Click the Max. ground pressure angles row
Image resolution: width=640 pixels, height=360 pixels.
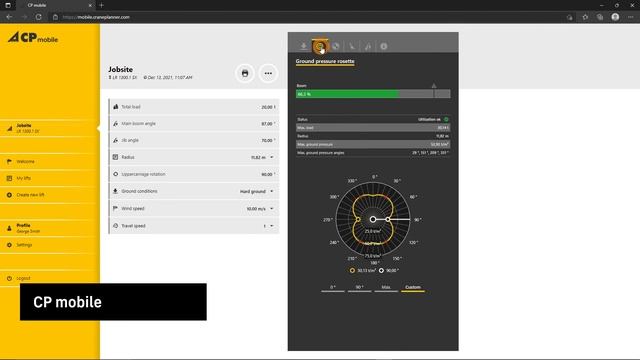373,153
